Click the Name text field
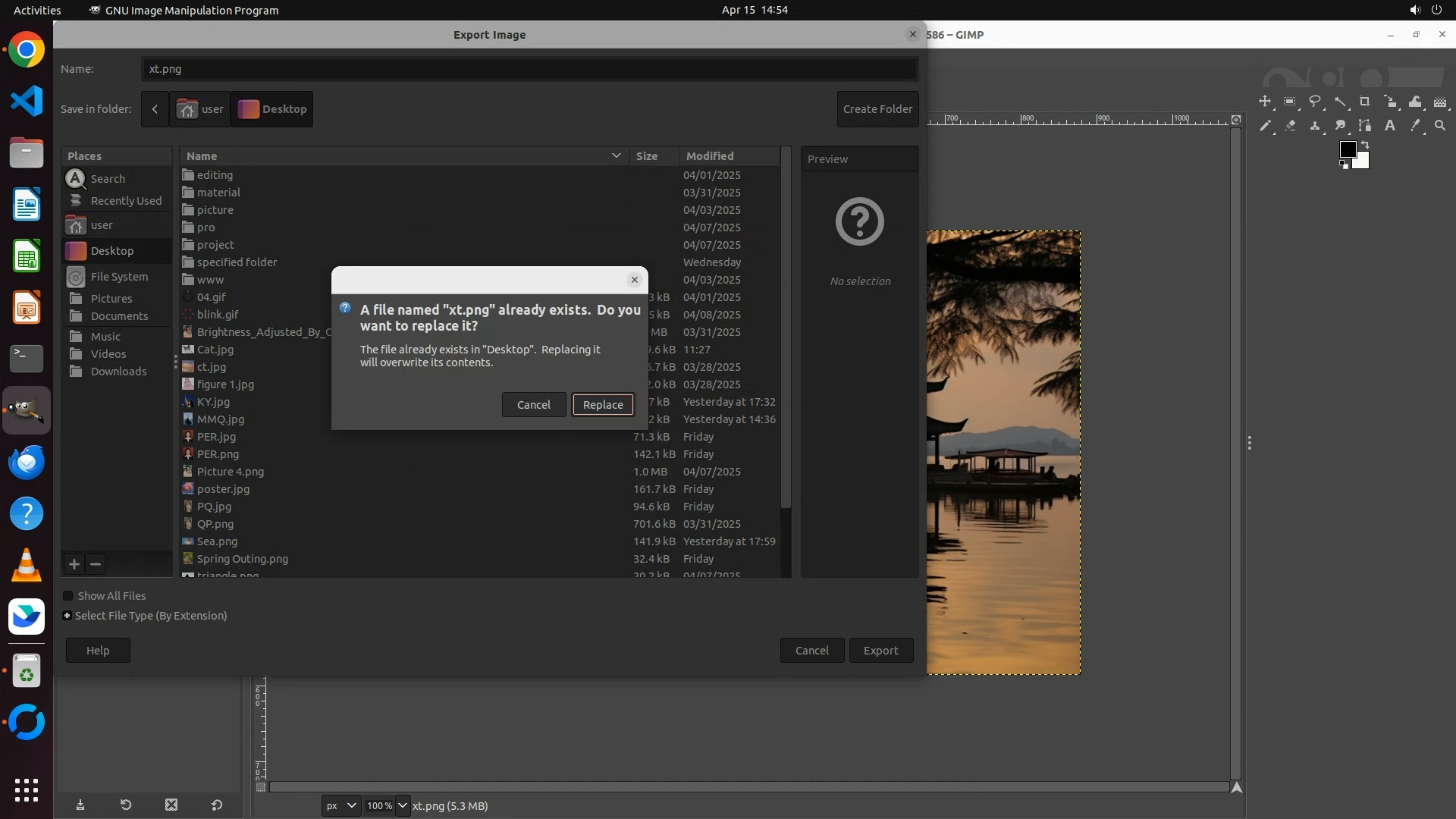Viewport: 1456px width, 819px height. 529,69
